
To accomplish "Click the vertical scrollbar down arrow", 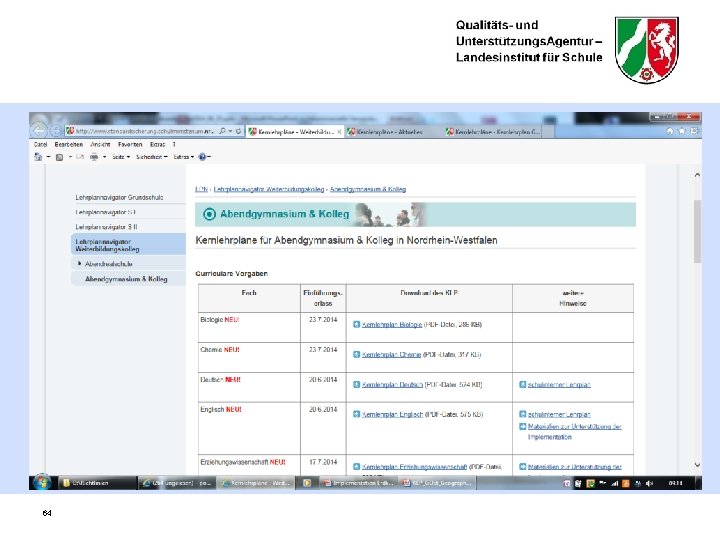I will [x=697, y=465].
